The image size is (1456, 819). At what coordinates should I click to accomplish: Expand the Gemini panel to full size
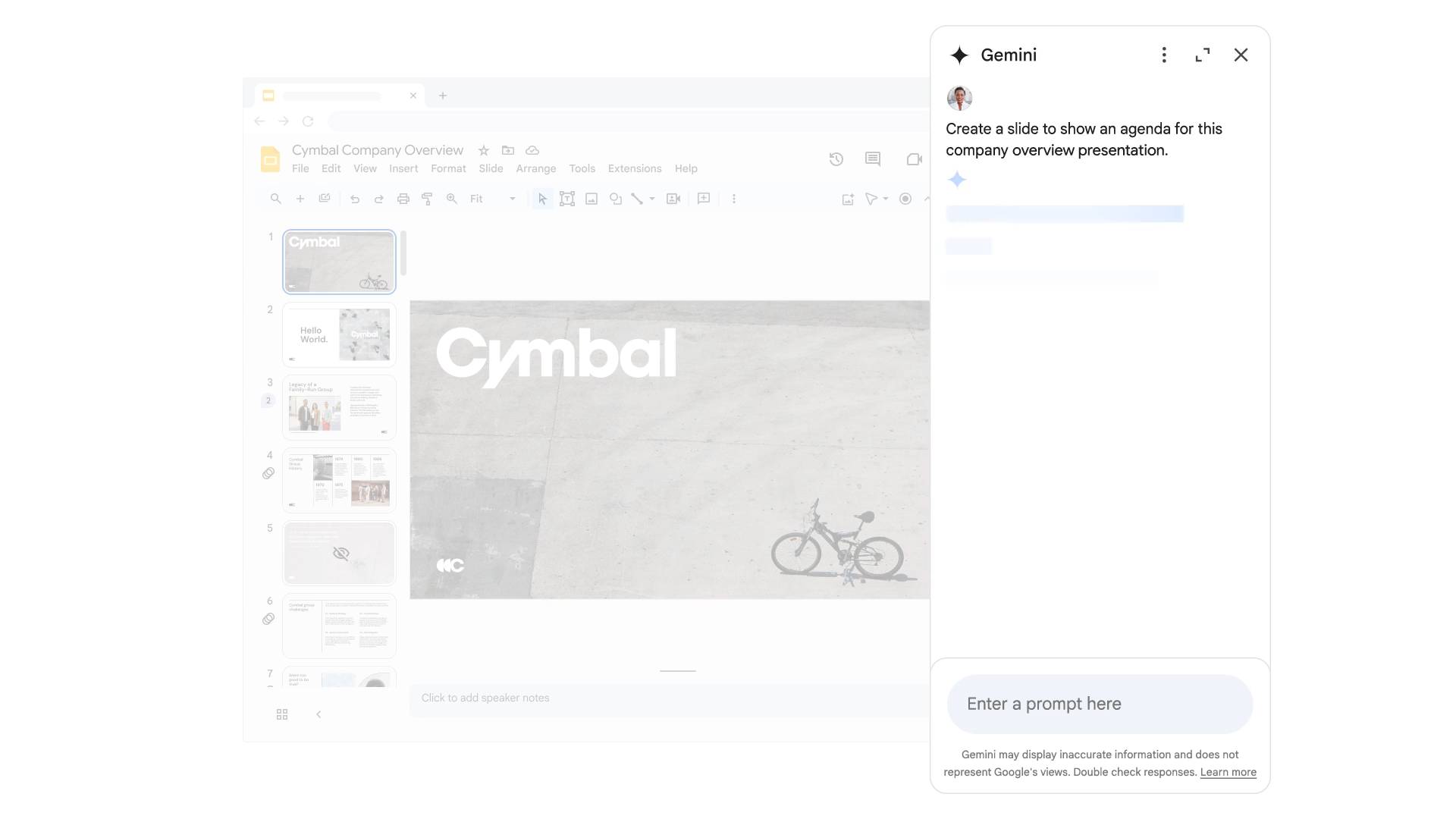click(1203, 55)
